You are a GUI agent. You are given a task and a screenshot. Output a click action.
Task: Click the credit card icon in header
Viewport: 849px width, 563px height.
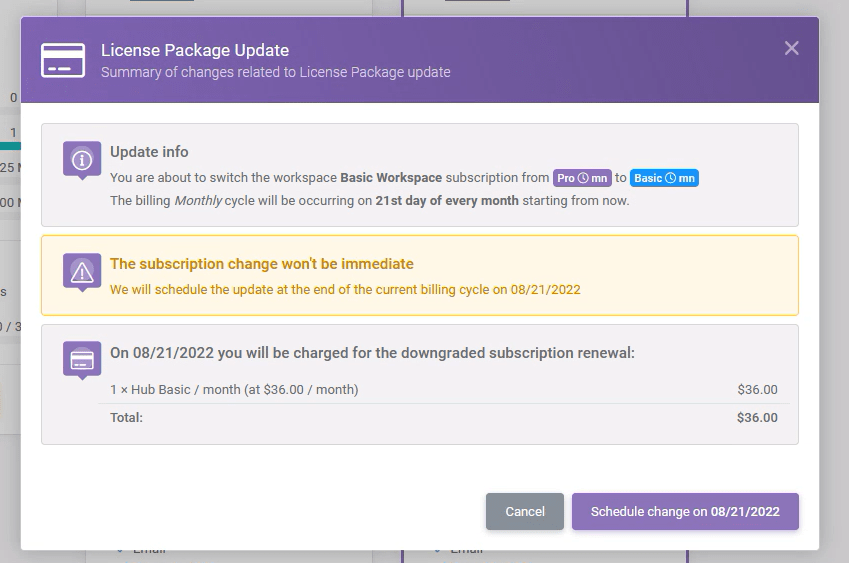(63, 60)
